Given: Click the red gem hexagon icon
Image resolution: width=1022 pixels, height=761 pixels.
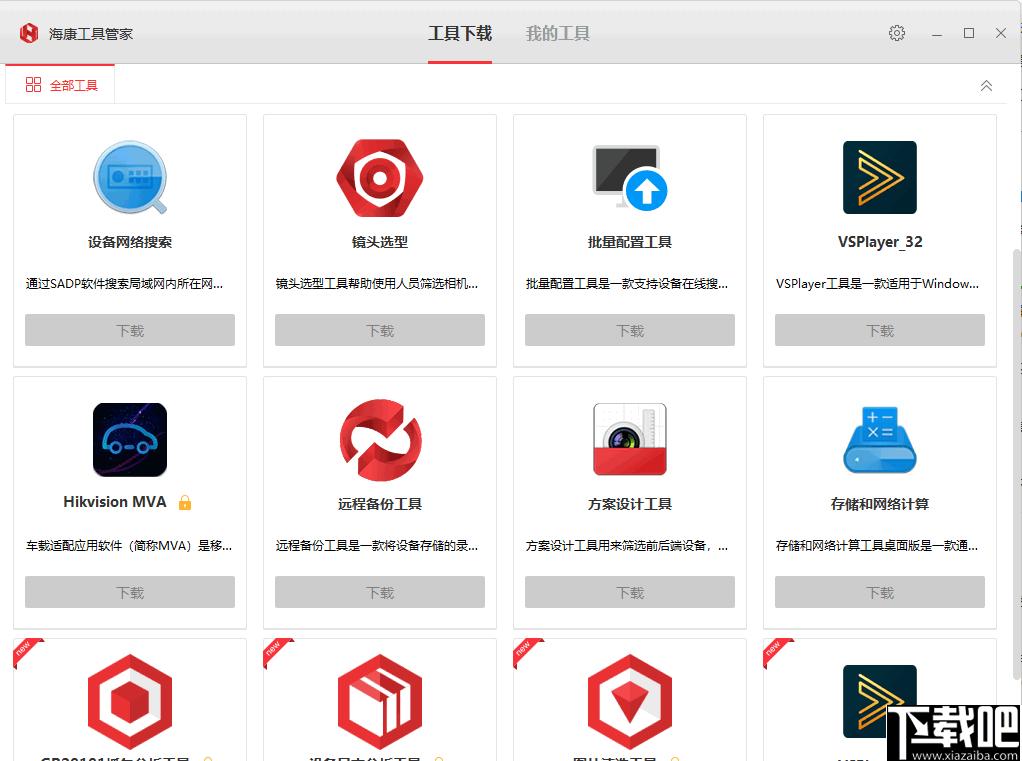Looking at the screenshot, I should click(630, 702).
